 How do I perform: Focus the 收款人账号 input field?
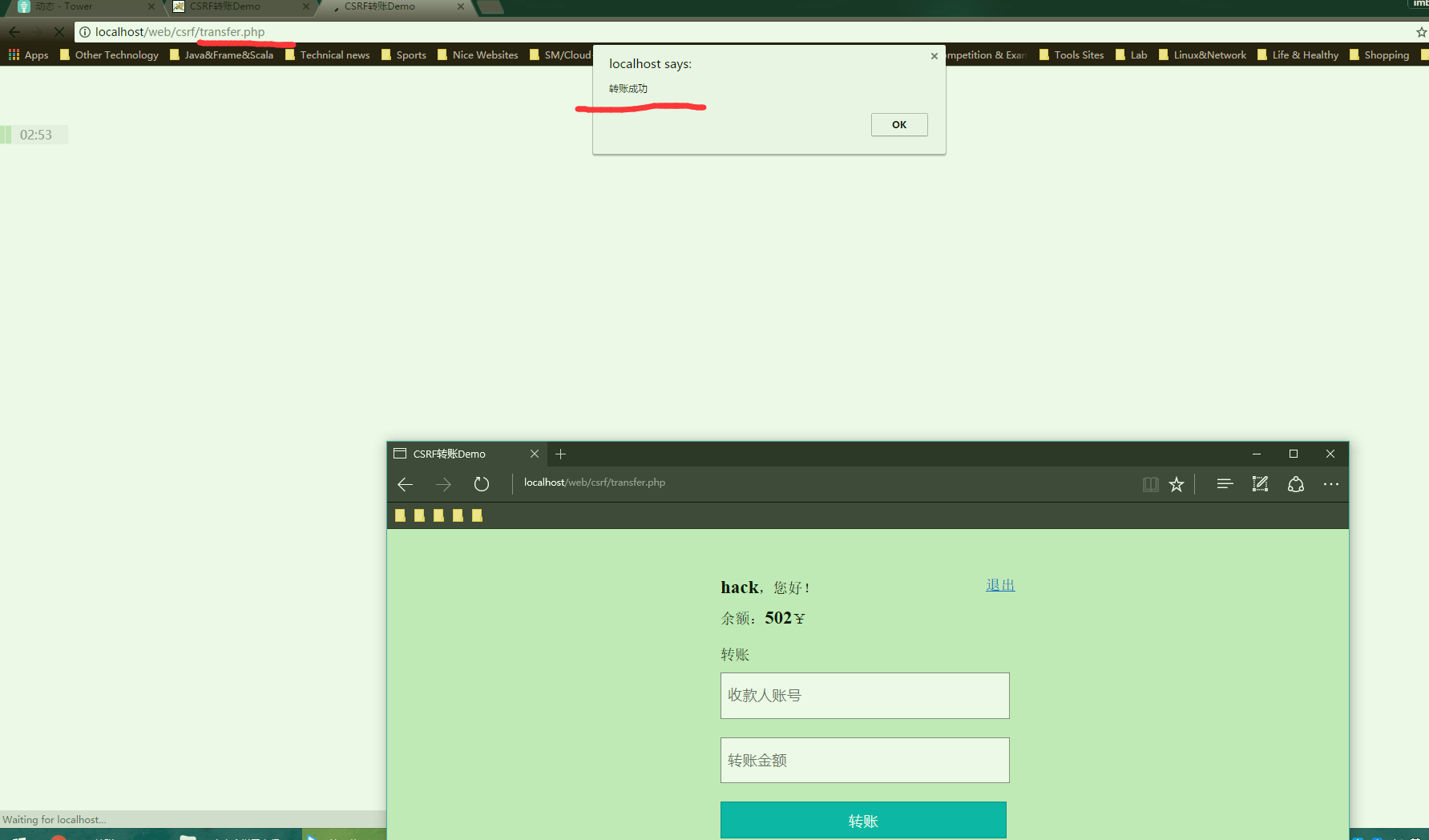(865, 695)
